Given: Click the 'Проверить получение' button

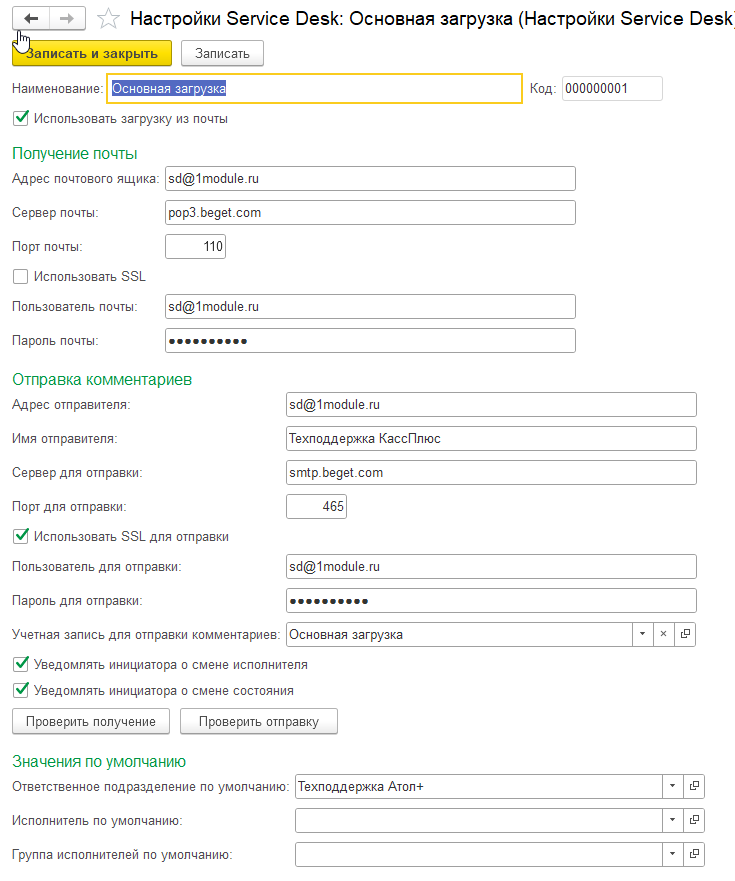Looking at the screenshot, I should [91, 721].
